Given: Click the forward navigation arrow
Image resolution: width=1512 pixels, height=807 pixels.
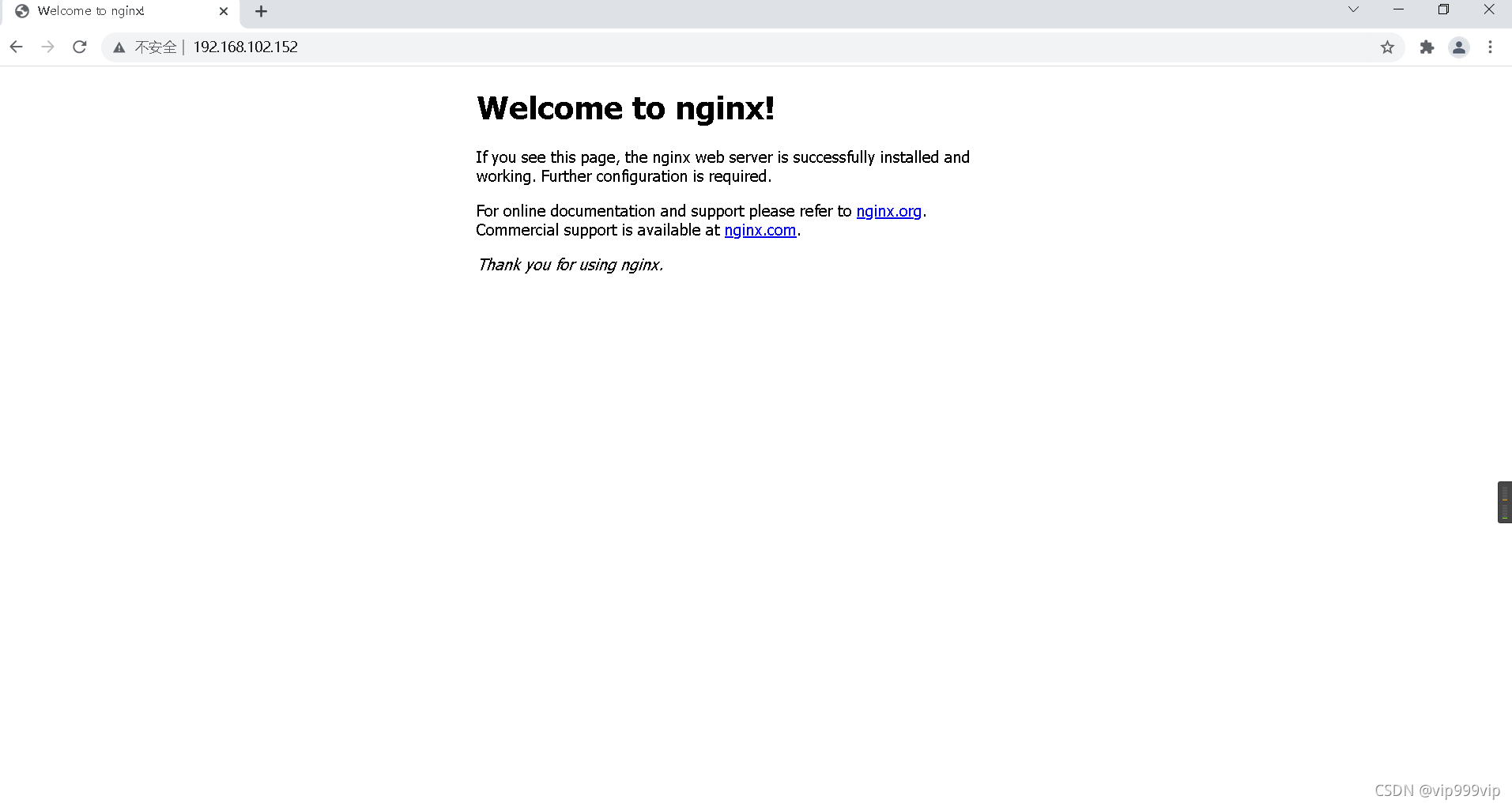Looking at the screenshot, I should tap(47, 47).
